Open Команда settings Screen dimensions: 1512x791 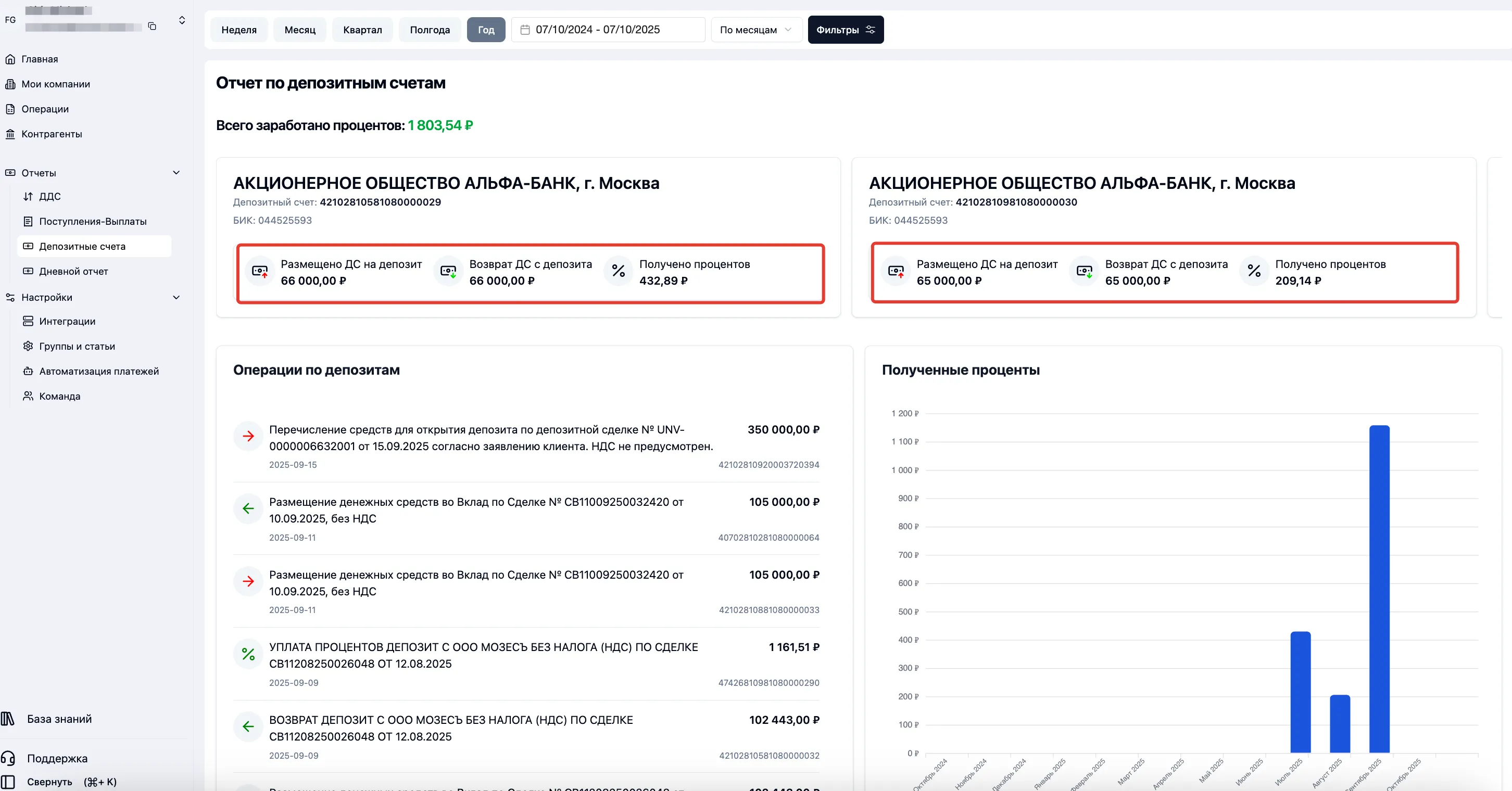(59, 396)
